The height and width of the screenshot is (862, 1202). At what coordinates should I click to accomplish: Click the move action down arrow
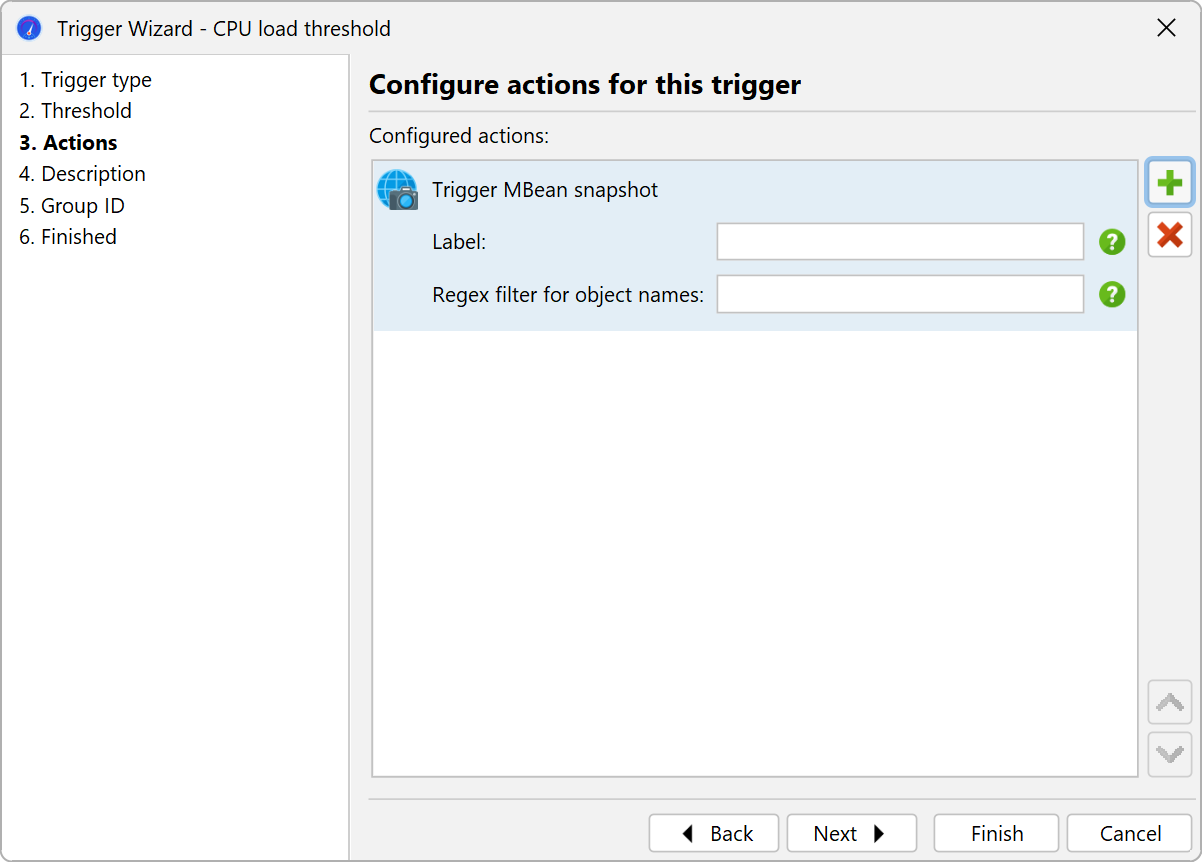[1169, 753]
